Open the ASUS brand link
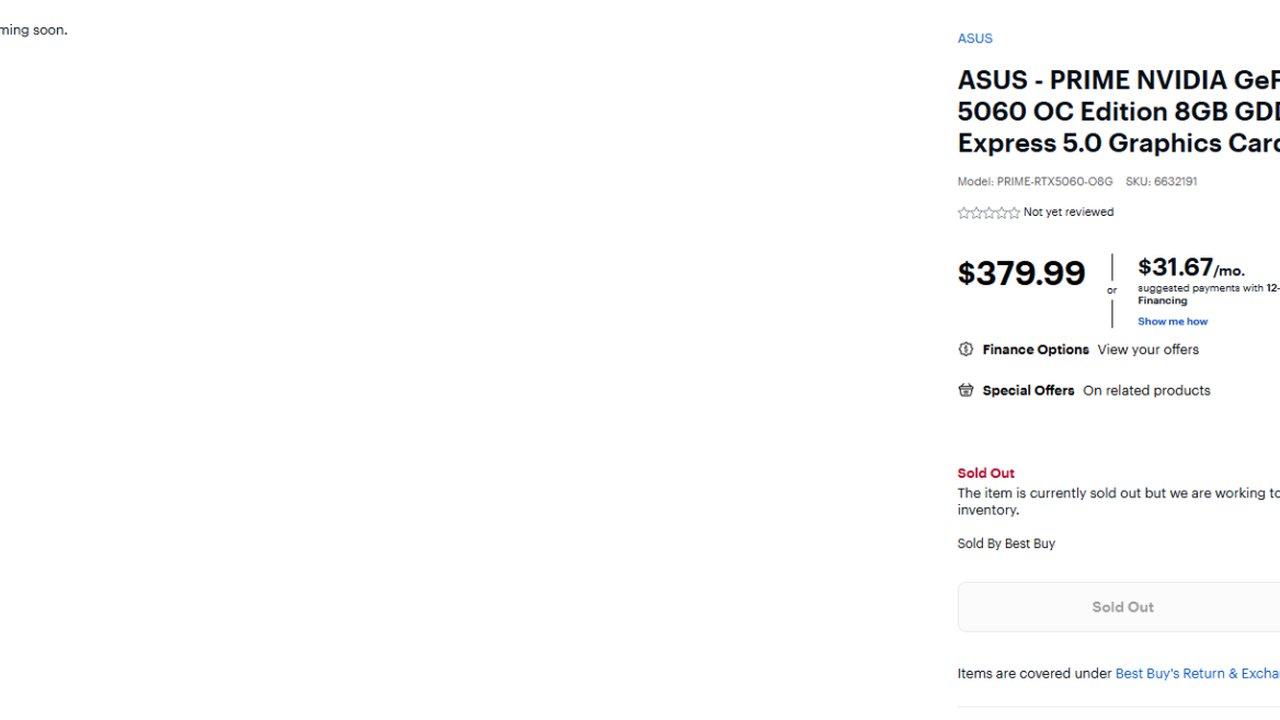 coord(975,38)
